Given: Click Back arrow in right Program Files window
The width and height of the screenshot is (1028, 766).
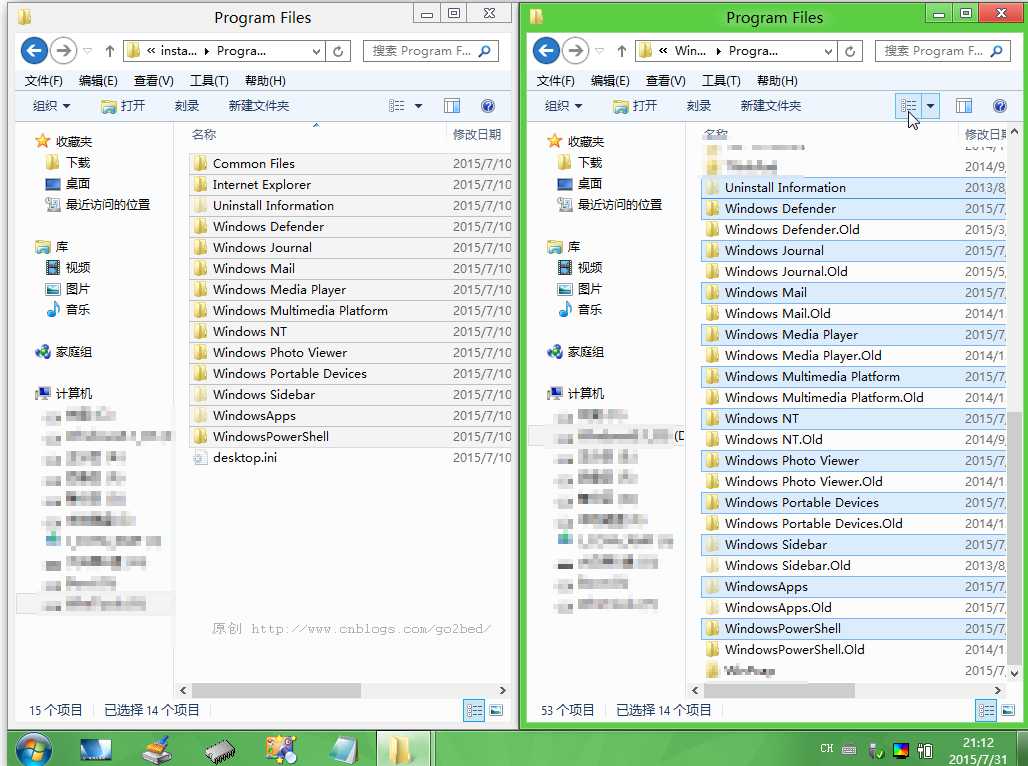Looking at the screenshot, I should pyautogui.click(x=546, y=50).
